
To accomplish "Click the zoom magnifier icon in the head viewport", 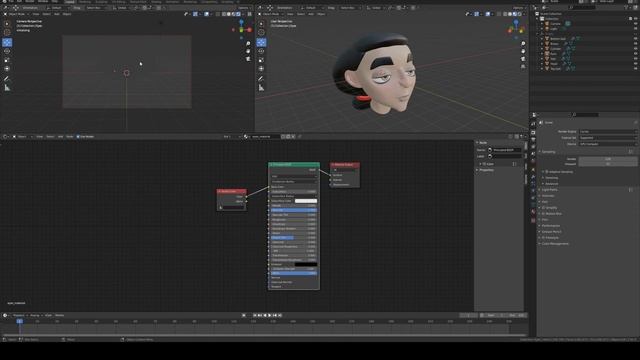I will (x=523, y=44).
